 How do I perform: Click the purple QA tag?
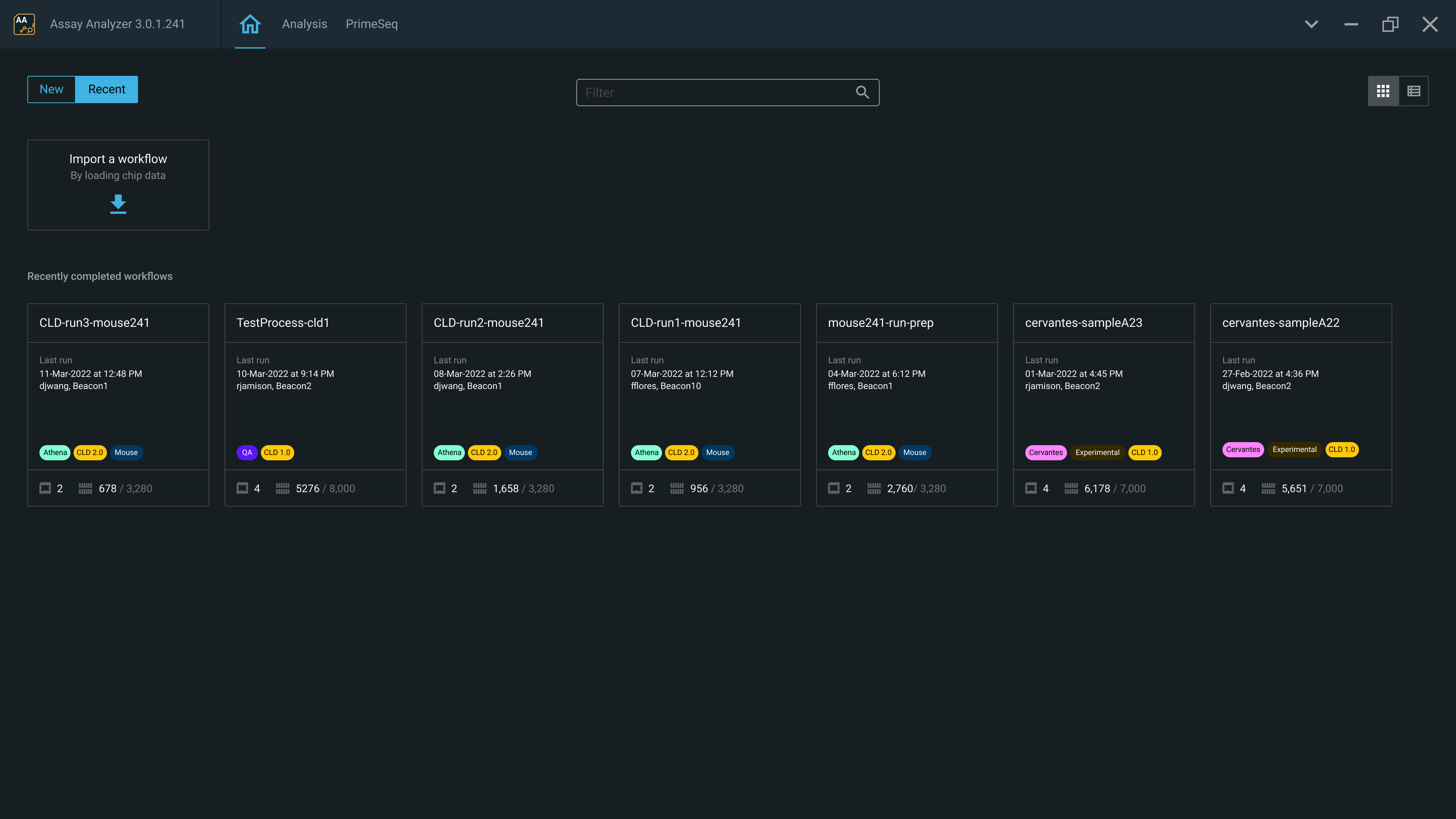(247, 452)
